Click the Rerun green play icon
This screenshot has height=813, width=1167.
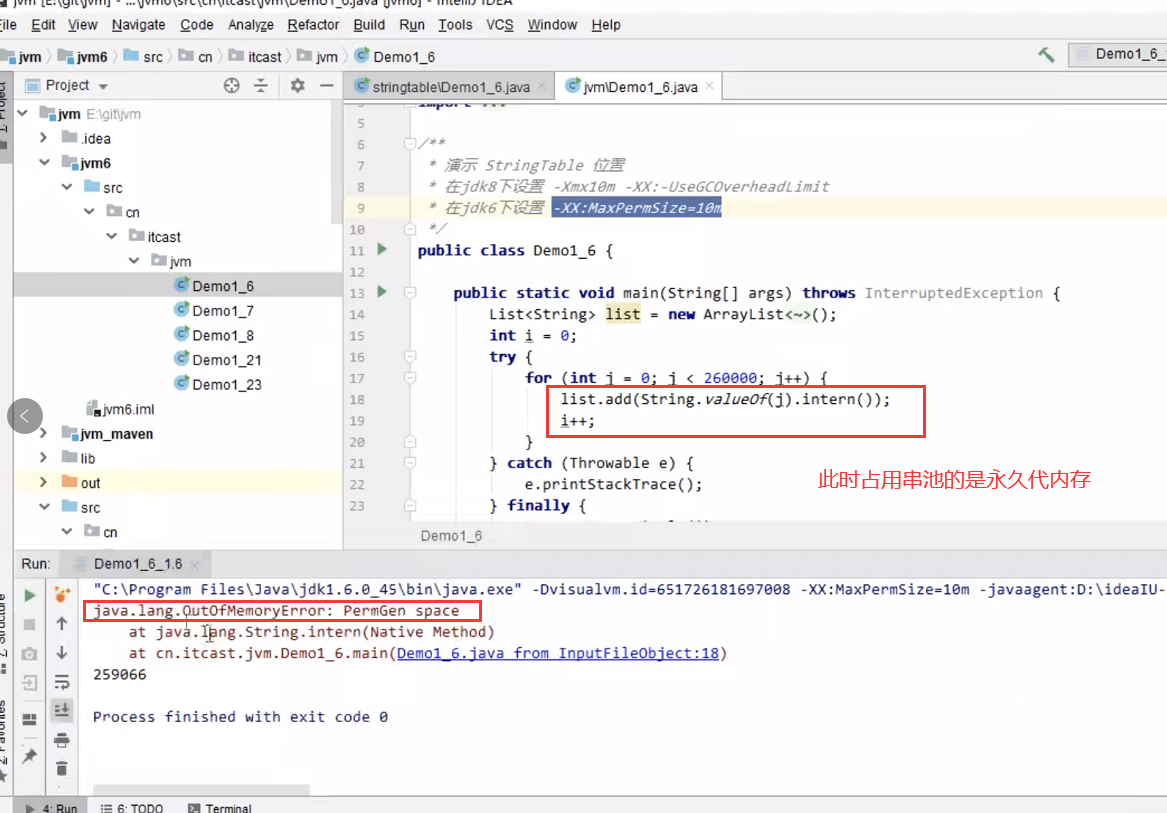pyautogui.click(x=29, y=595)
